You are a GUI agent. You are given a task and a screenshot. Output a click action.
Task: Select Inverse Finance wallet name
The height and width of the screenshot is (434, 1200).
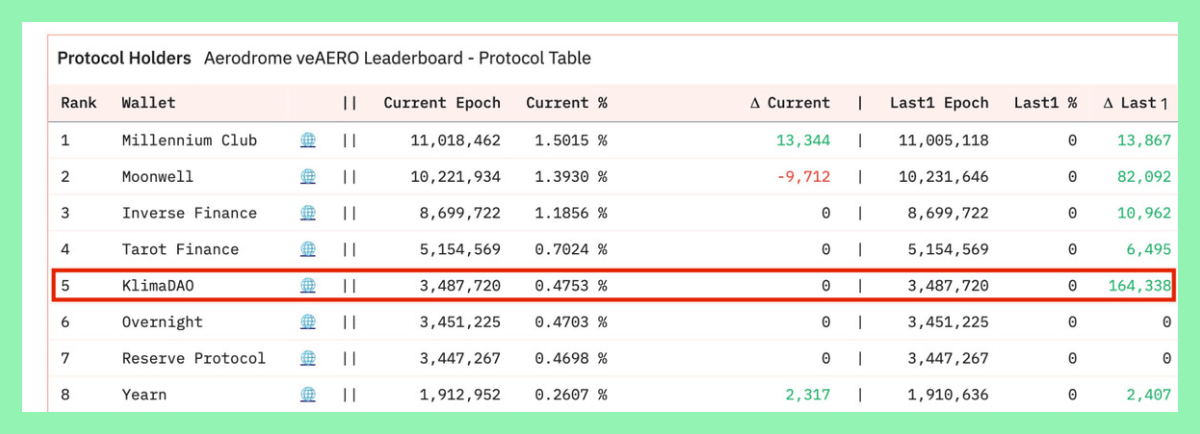pos(189,213)
